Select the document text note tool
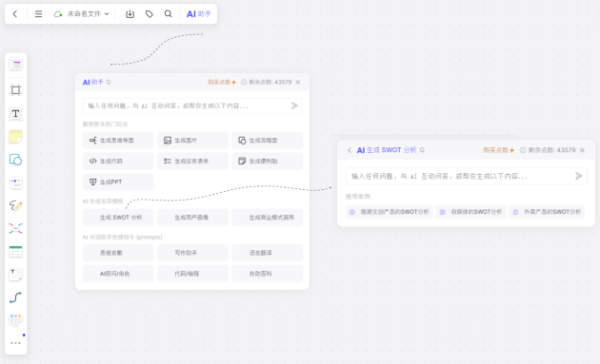 pos(16,274)
